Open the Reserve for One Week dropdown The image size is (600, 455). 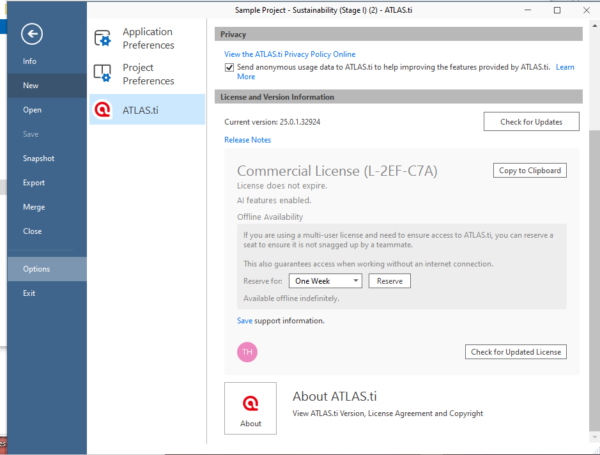tap(325, 281)
